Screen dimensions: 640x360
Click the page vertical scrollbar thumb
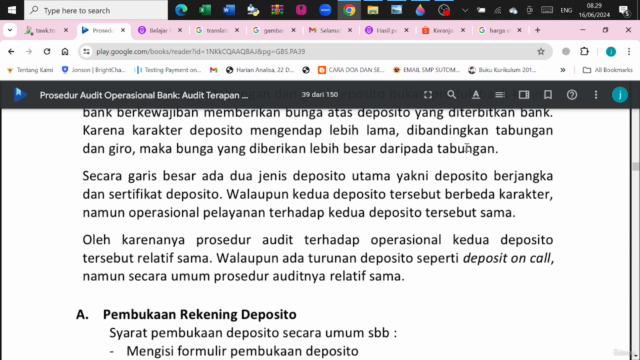click(x=635, y=166)
